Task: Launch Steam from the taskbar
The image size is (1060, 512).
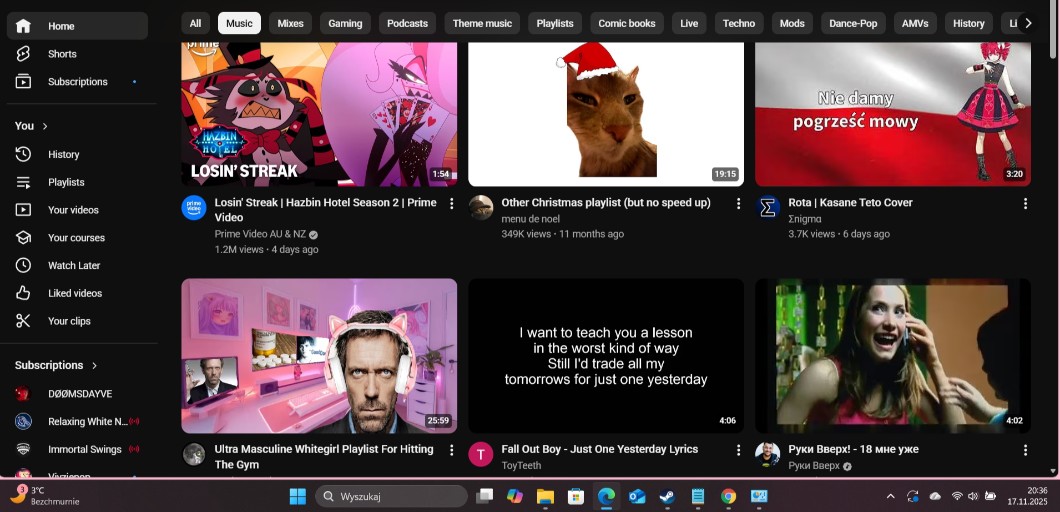Action: [x=667, y=496]
